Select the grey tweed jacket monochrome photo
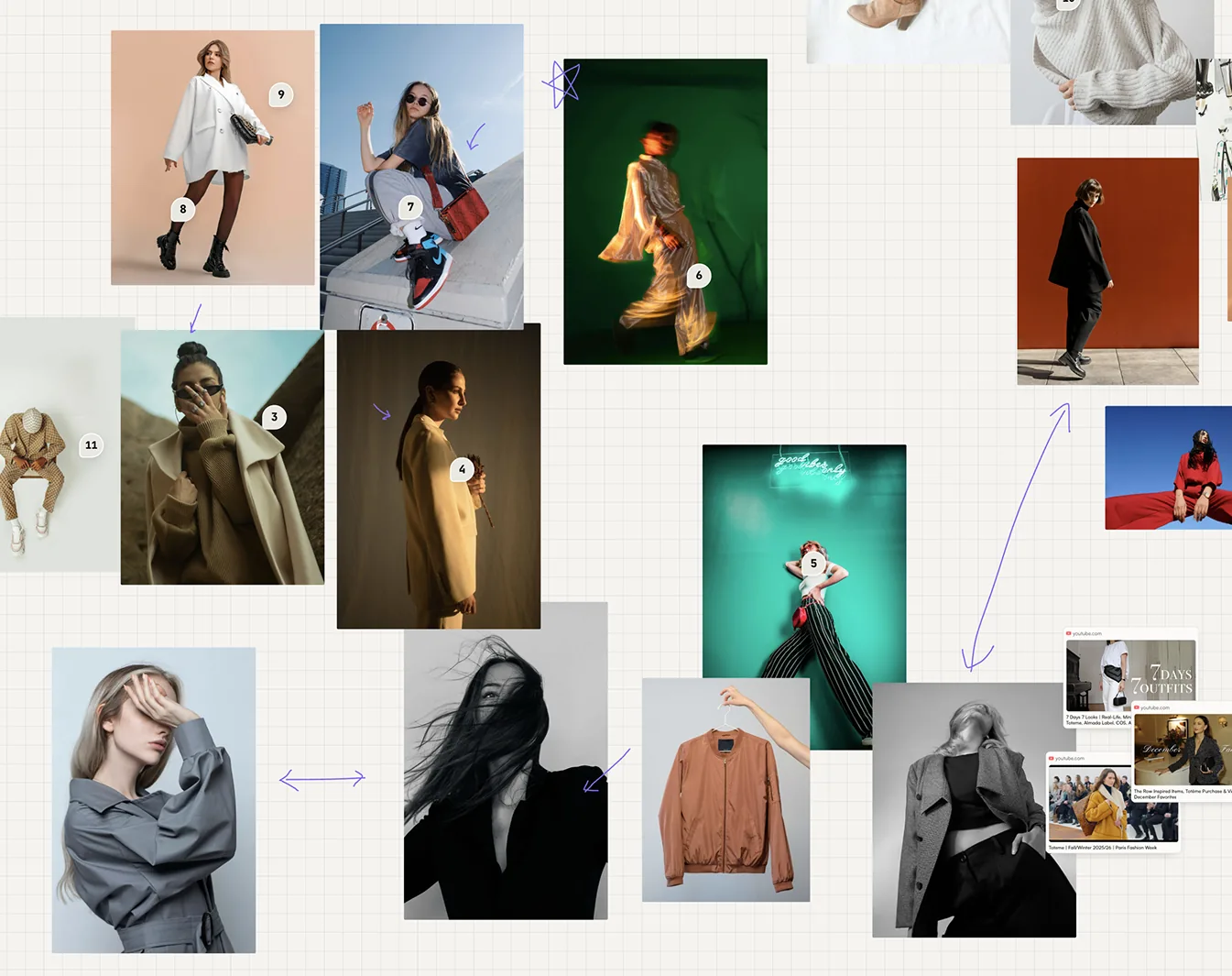 click(x=974, y=810)
